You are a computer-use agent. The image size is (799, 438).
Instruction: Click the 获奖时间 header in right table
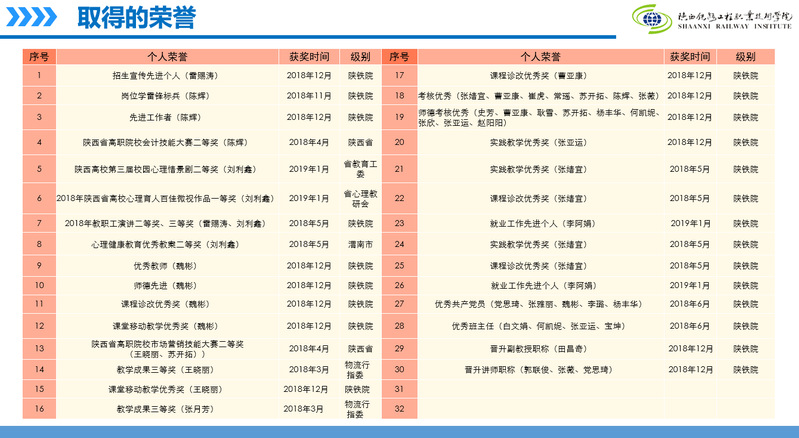coord(690,57)
